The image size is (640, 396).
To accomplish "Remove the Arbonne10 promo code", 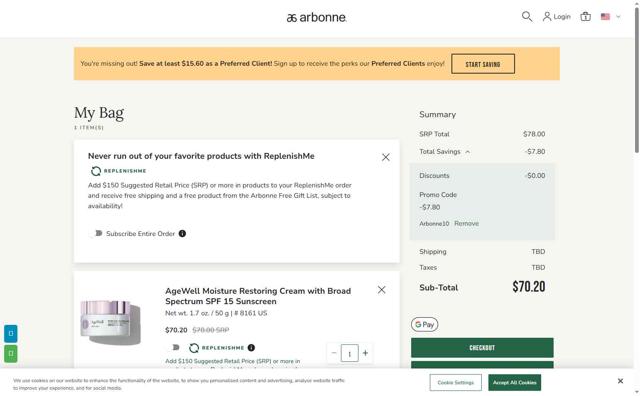I will point(467,224).
